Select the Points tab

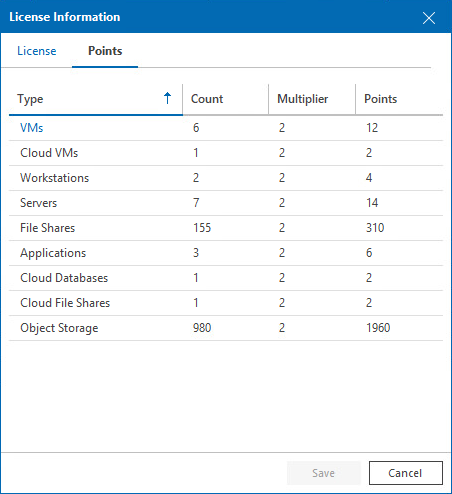pos(105,51)
